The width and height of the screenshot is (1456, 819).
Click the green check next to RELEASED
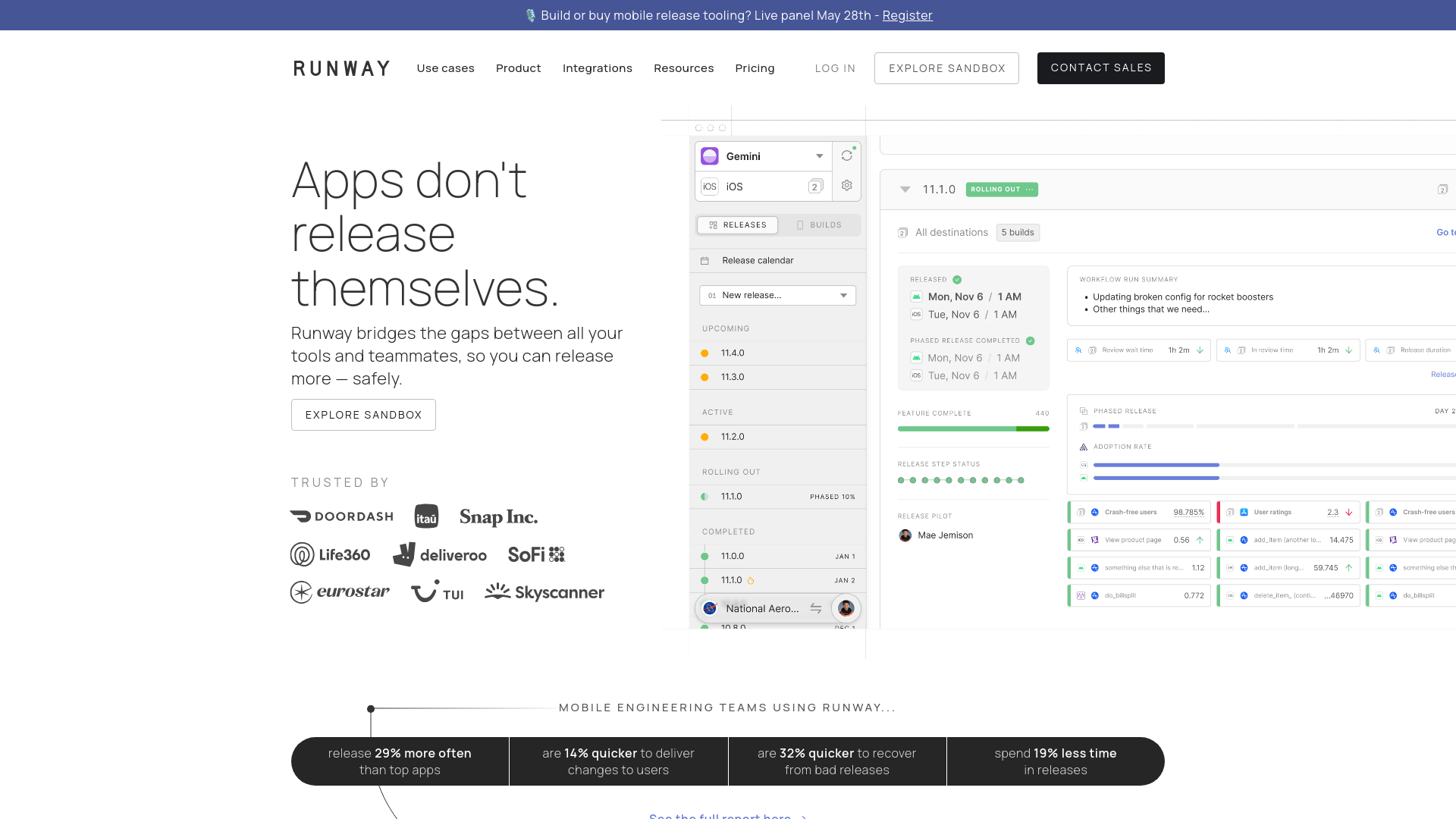point(957,280)
